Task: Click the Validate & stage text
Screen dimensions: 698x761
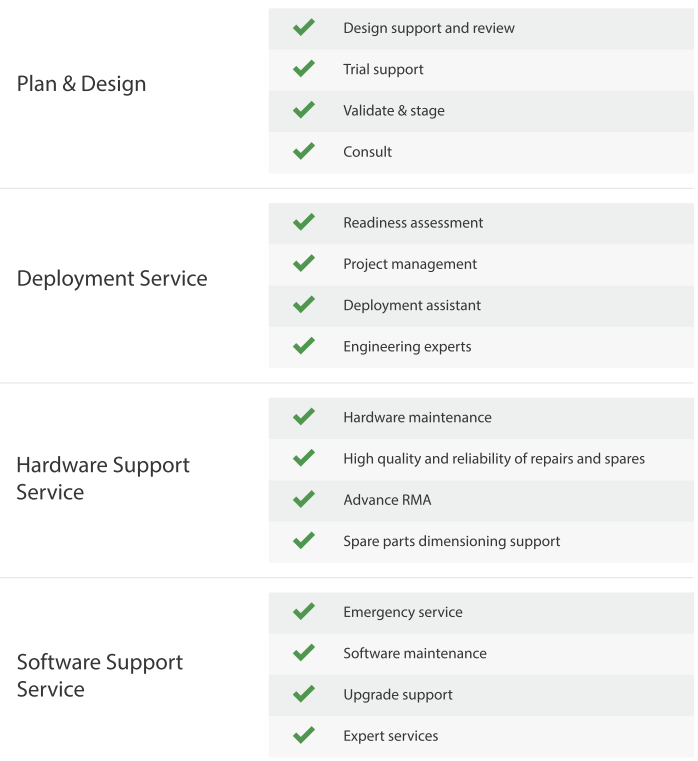Action: (x=394, y=111)
